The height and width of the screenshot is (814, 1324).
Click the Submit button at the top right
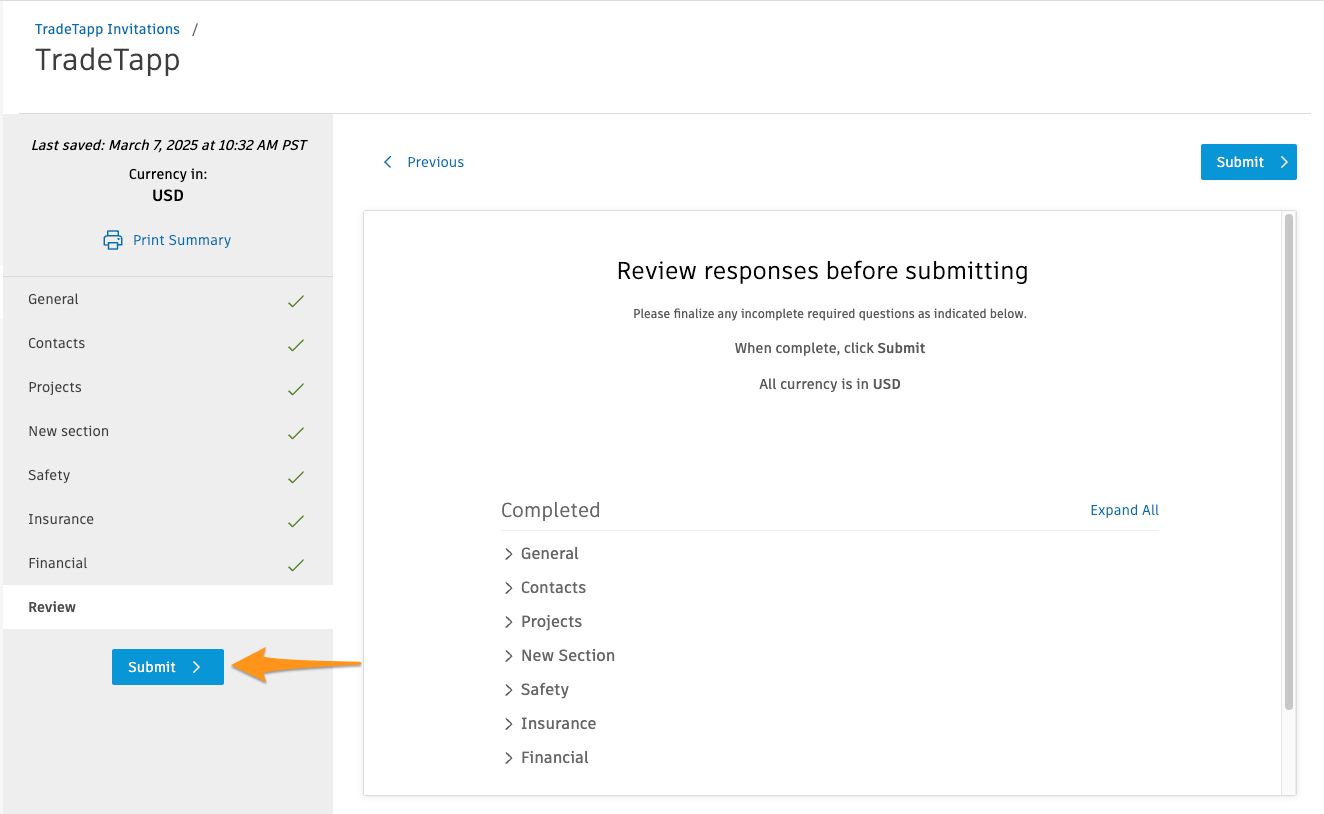[1248, 162]
